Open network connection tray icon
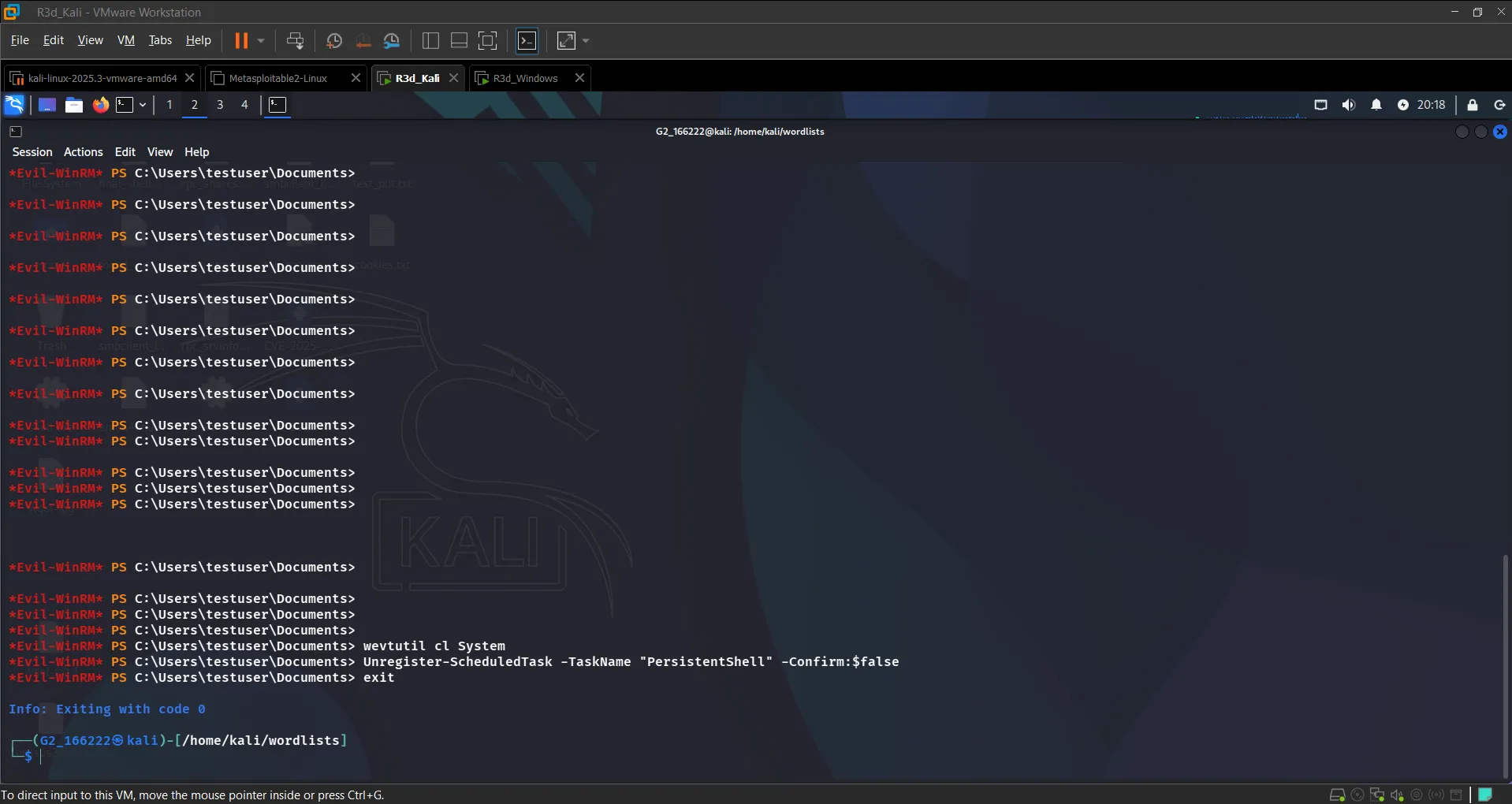The height and width of the screenshot is (804, 1512). (x=1320, y=105)
